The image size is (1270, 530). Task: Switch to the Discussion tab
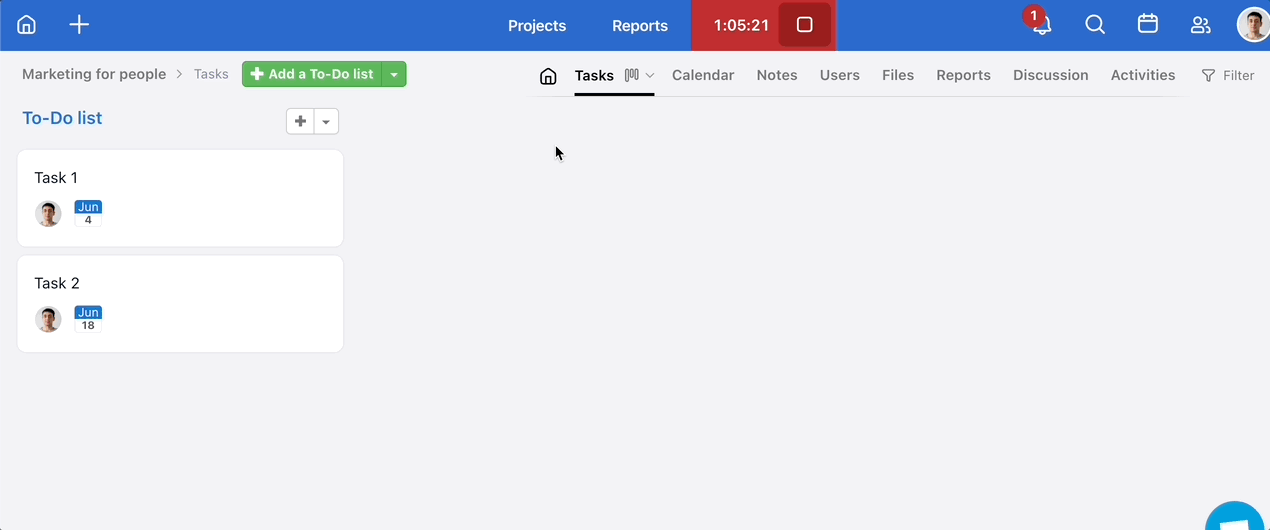tap(1051, 75)
